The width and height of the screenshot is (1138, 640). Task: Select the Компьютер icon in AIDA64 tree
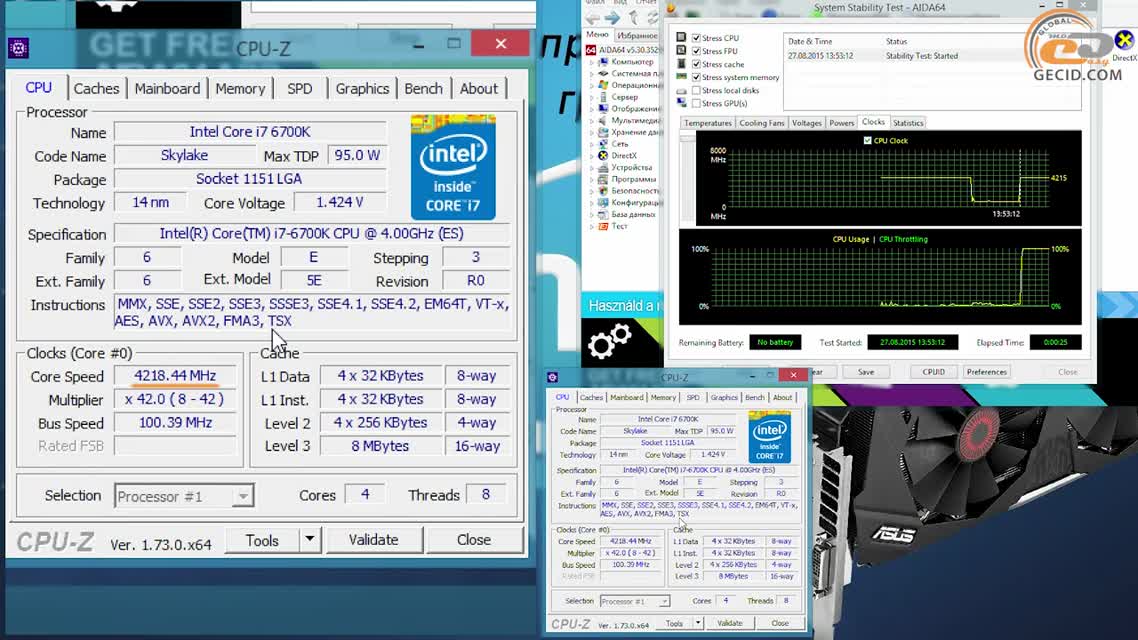click(x=602, y=62)
